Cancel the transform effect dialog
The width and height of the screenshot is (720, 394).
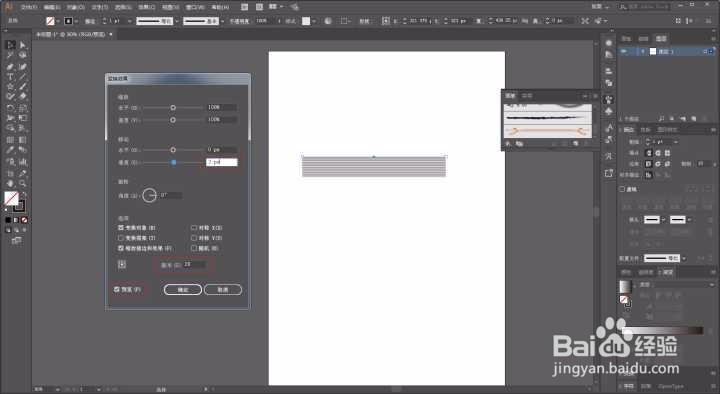tap(223, 290)
